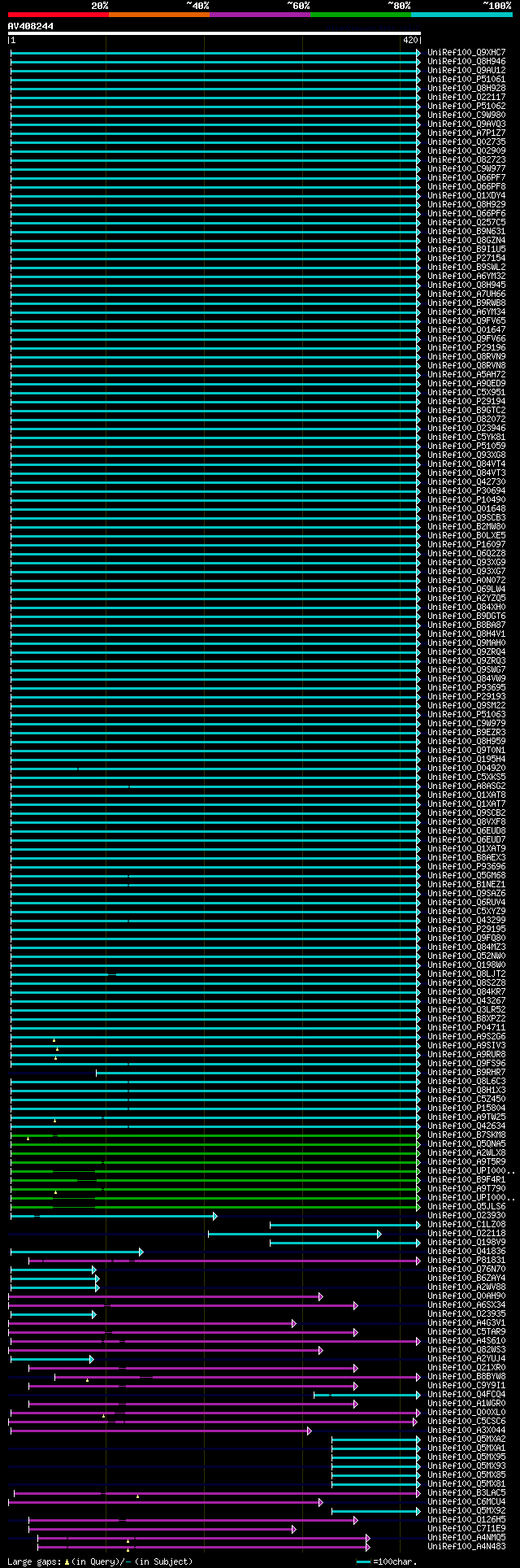The height and width of the screenshot is (1568, 520).
Task: Choose hit UniRef100_B9GTC2
Action: pos(466,411)
